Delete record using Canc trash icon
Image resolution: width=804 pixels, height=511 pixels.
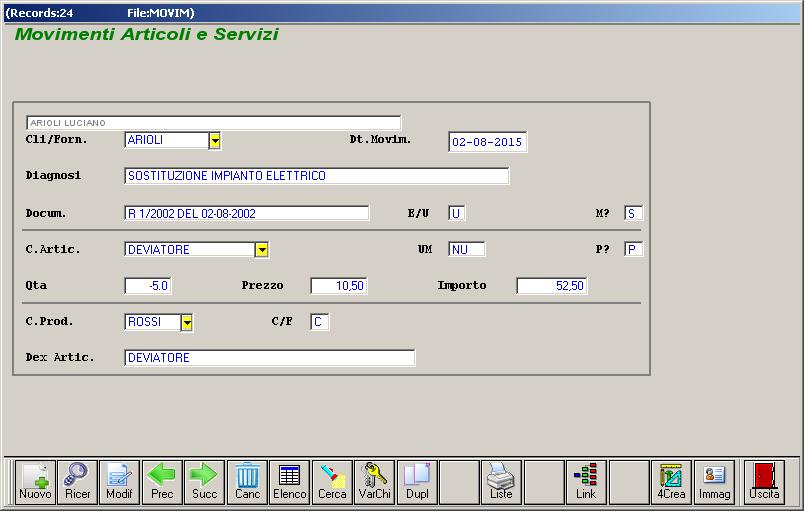coord(247,482)
